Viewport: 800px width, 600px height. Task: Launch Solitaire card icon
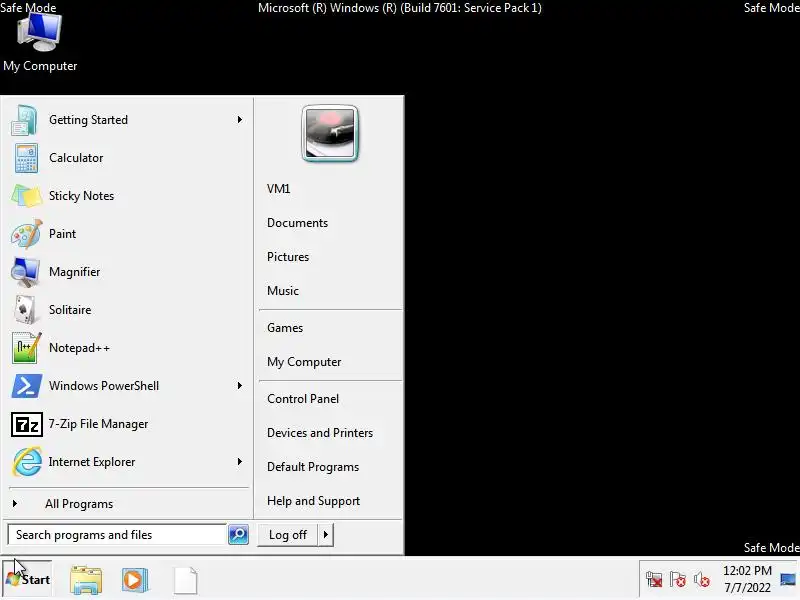(25, 310)
